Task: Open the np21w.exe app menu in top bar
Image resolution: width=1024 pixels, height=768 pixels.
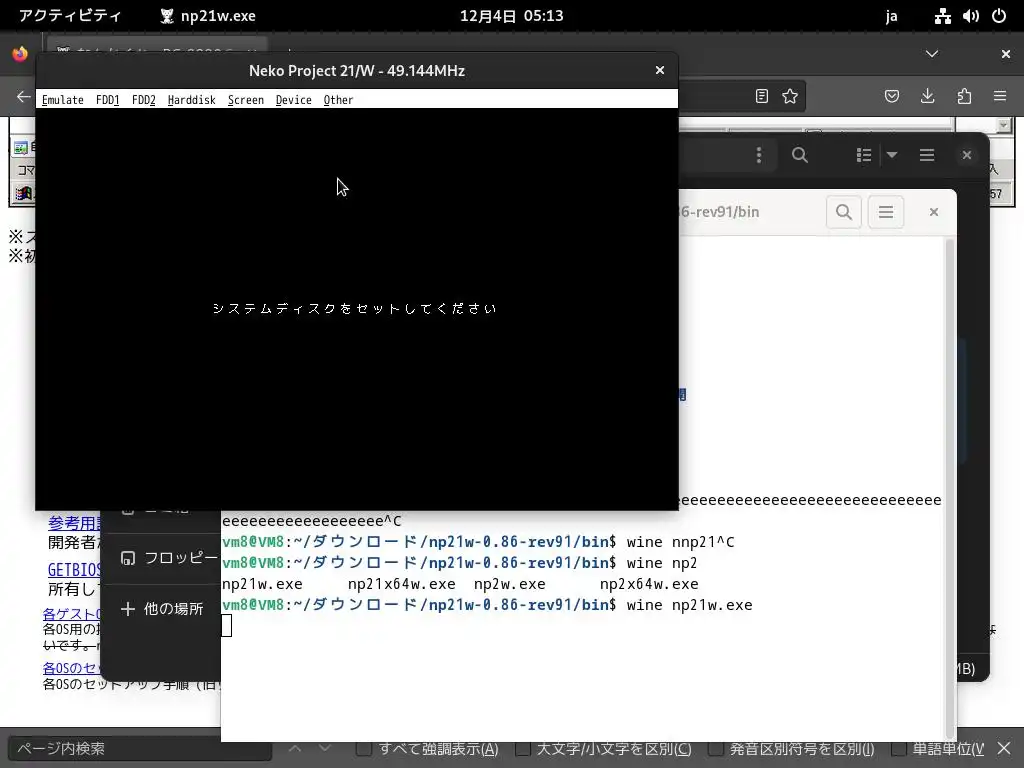Action: (x=208, y=16)
